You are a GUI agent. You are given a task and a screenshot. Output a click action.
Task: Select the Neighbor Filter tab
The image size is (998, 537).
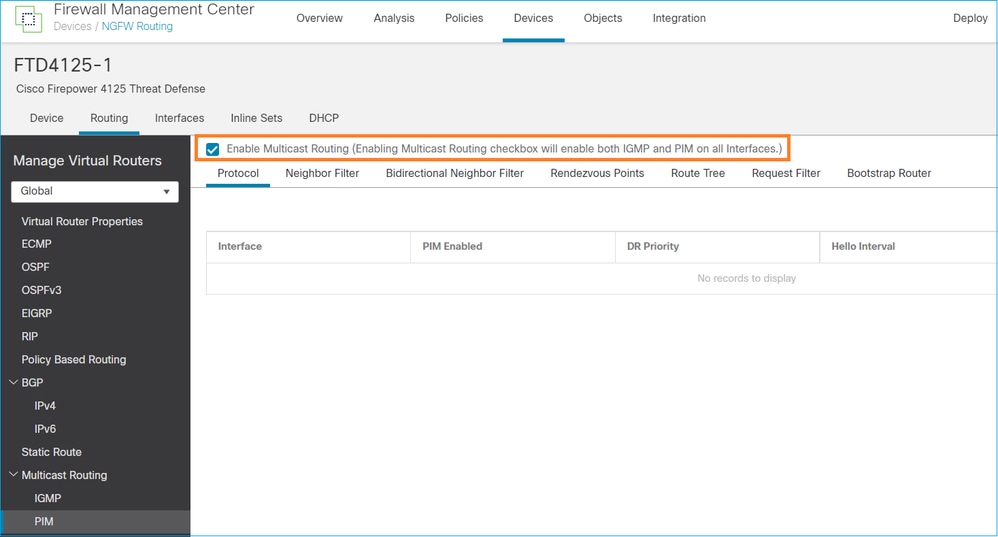pyautogui.click(x=322, y=173)
